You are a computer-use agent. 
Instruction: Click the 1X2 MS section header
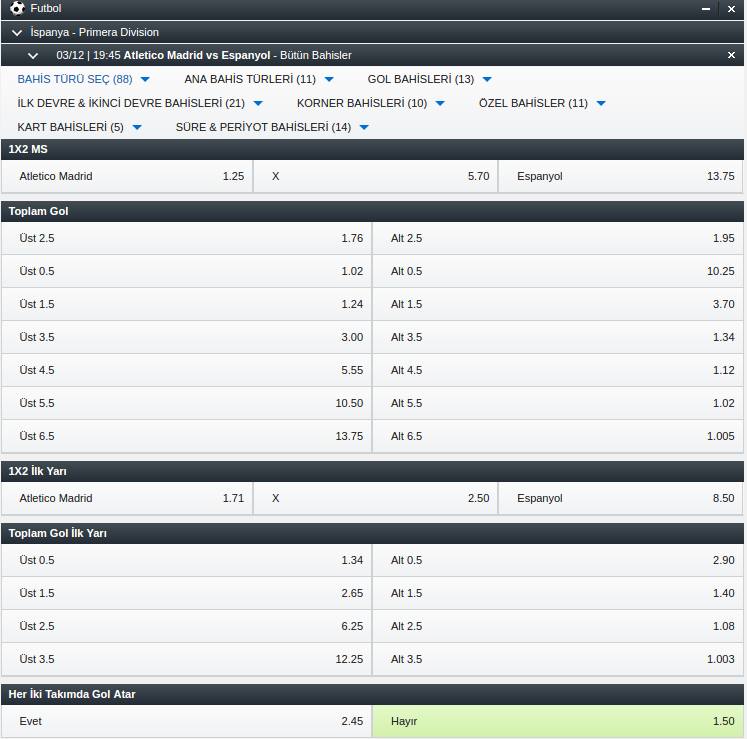point(373,149)
